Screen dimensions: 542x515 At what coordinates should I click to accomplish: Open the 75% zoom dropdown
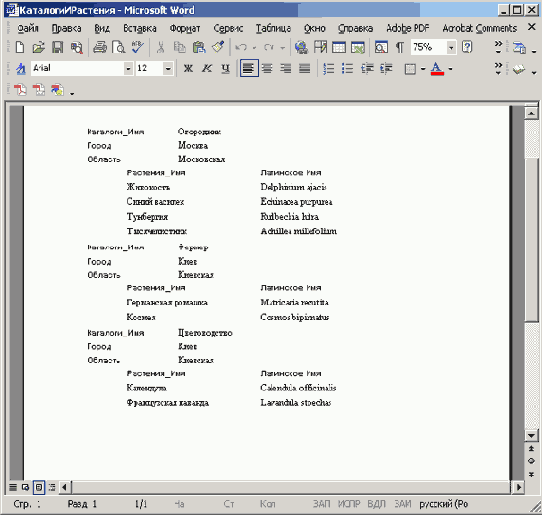tap(451, 47)
